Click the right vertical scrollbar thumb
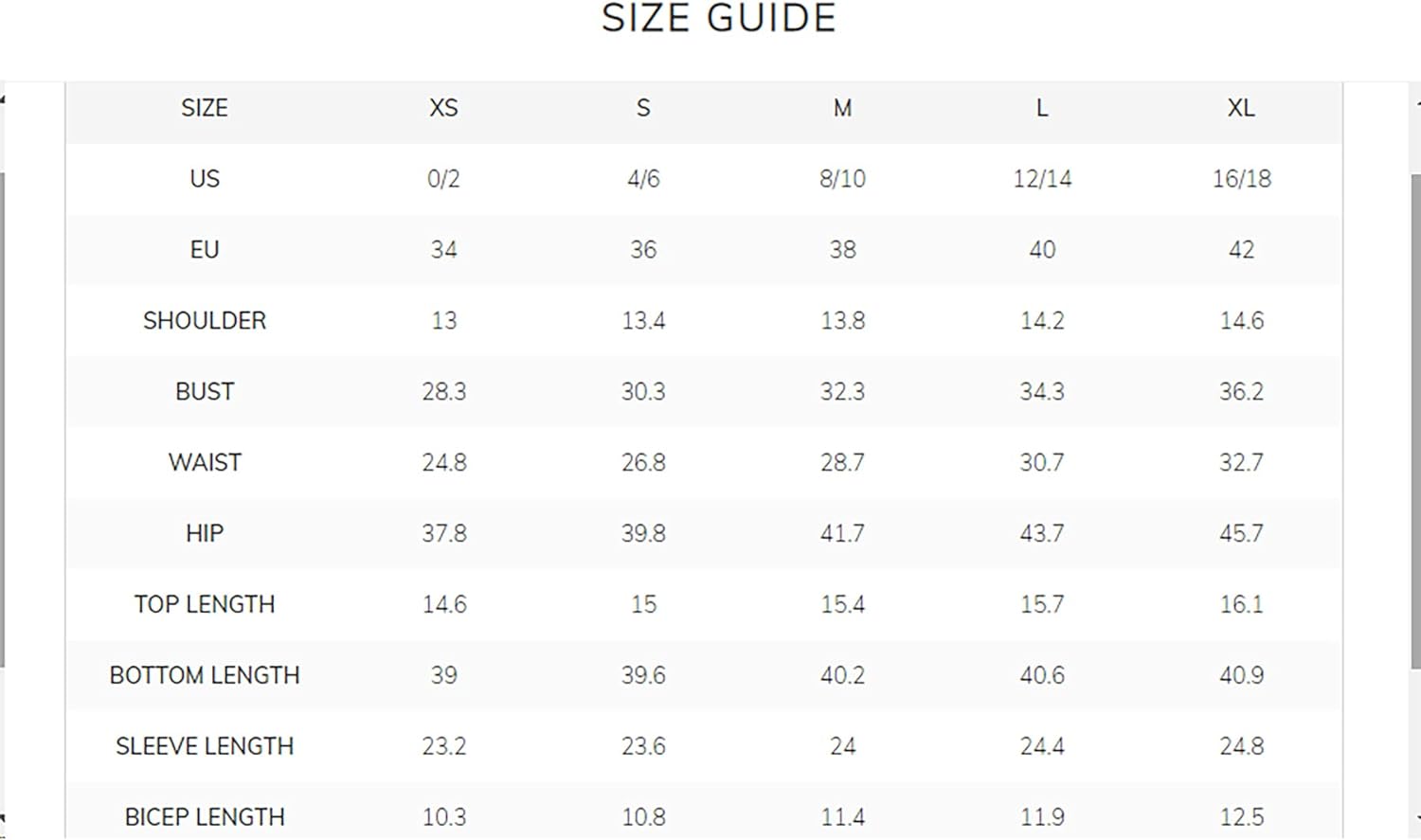The image size is (1421, 840). (1415, 421)
